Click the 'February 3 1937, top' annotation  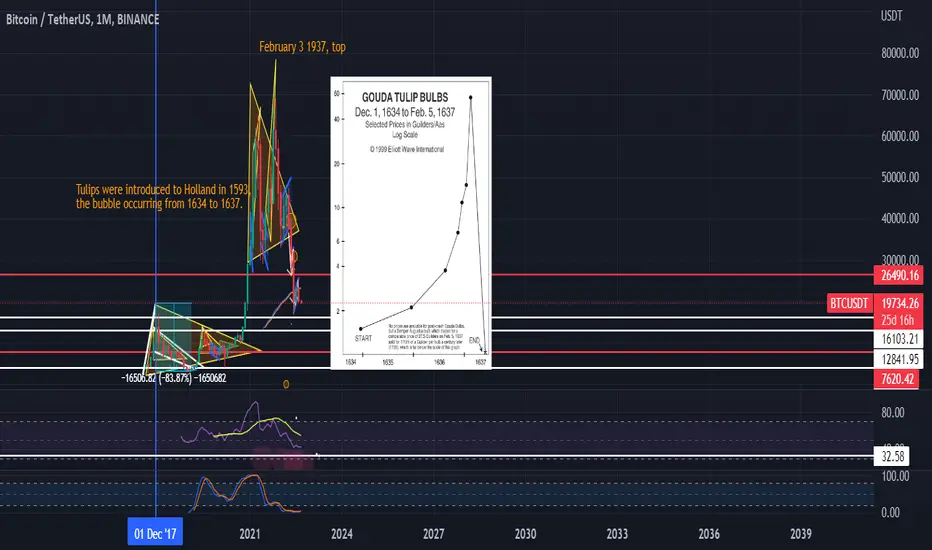302,46
